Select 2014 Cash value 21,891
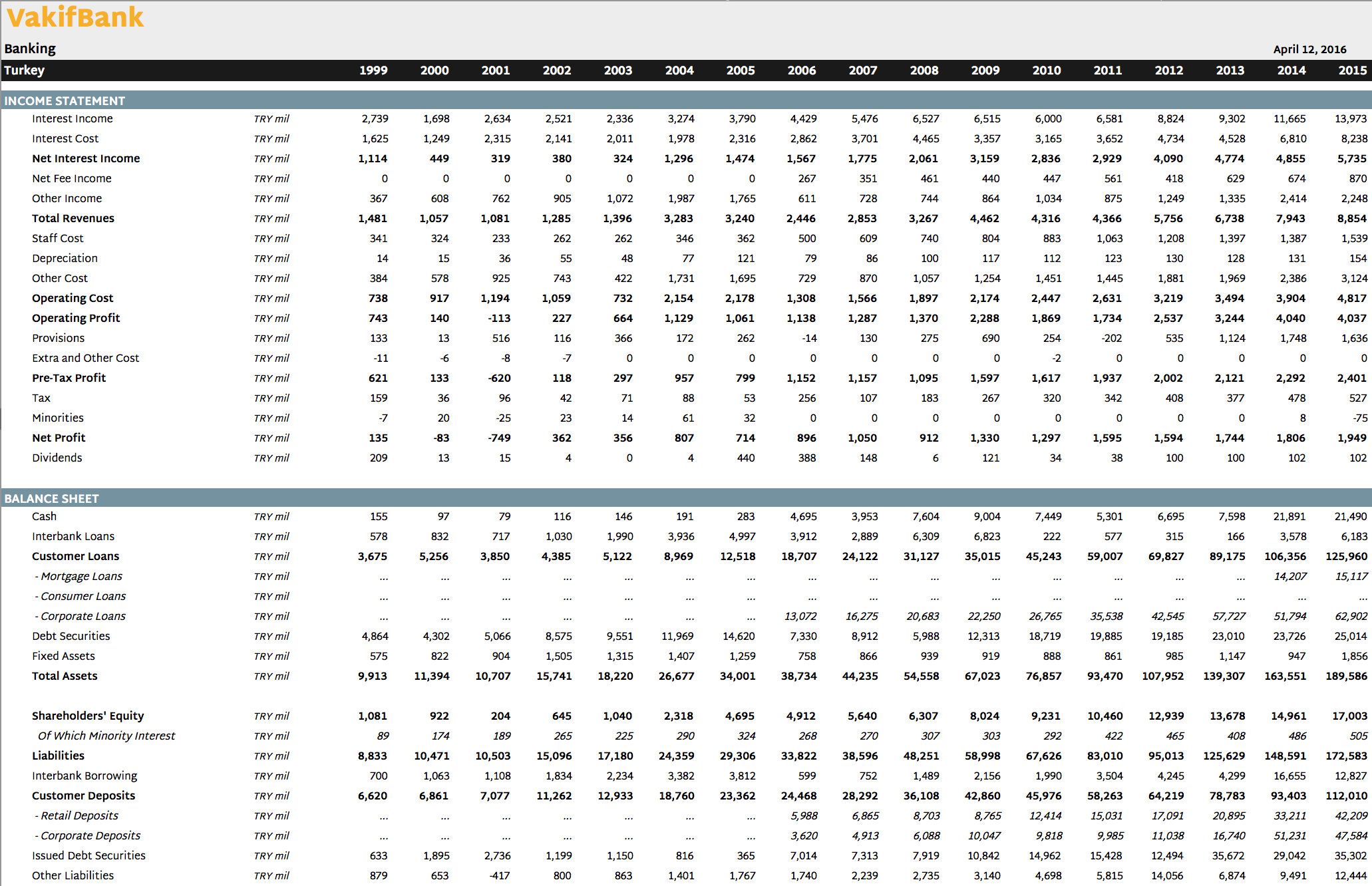 1289,516
